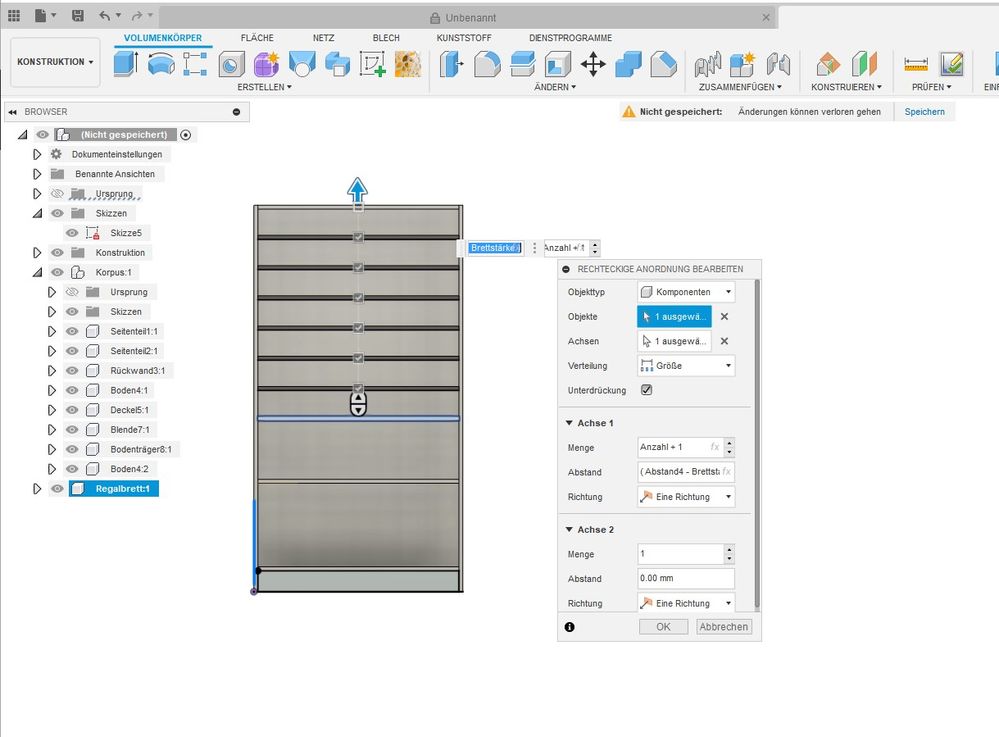Viewport: 999px width, 737px height.
Task: Switch to the NETZ tab
Action: (x=324, y=38)
